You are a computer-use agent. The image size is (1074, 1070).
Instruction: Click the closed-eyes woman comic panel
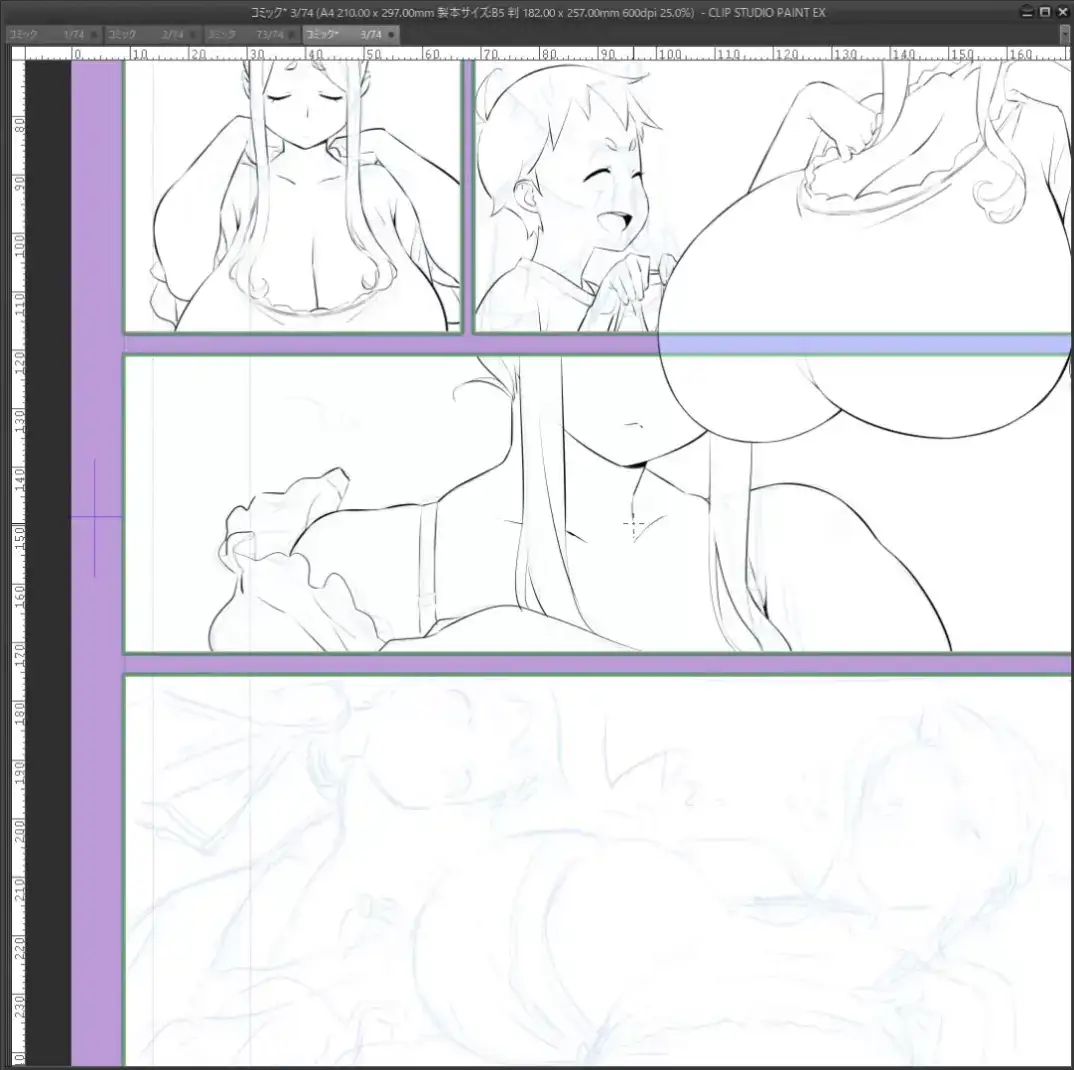tap(292, 200)
